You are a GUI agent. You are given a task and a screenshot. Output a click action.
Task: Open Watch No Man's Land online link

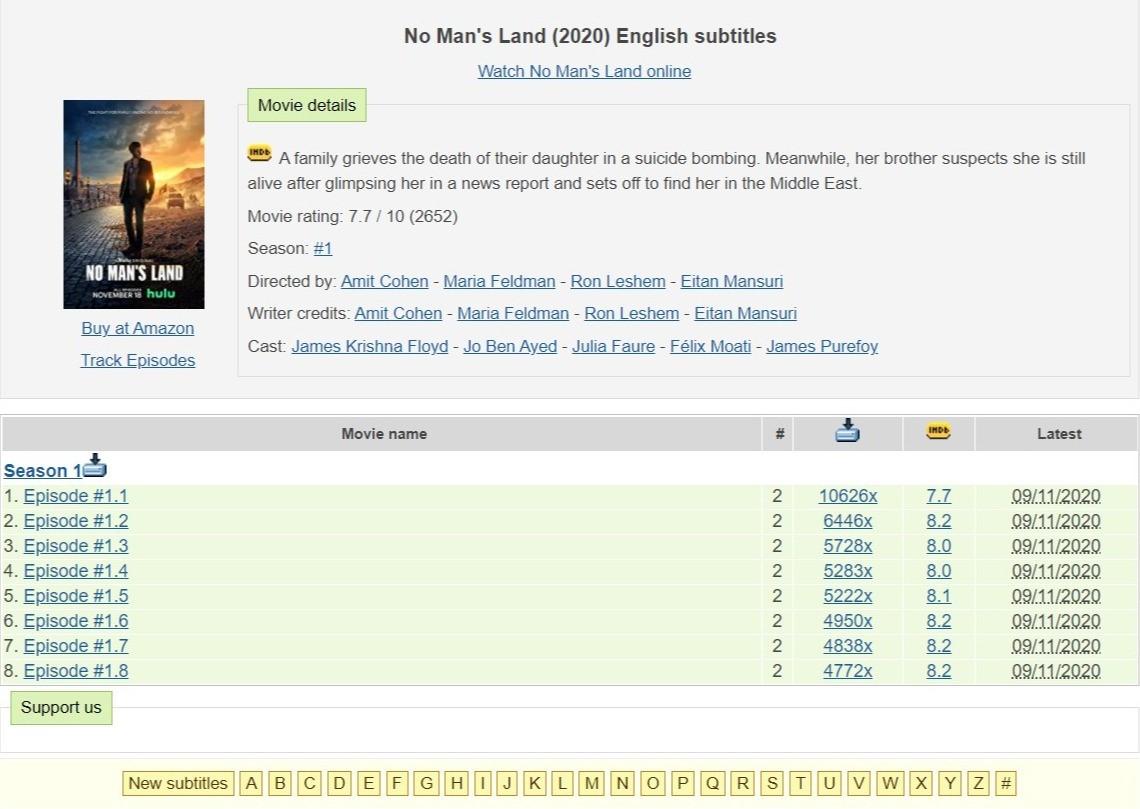click(x=584, y=71)
